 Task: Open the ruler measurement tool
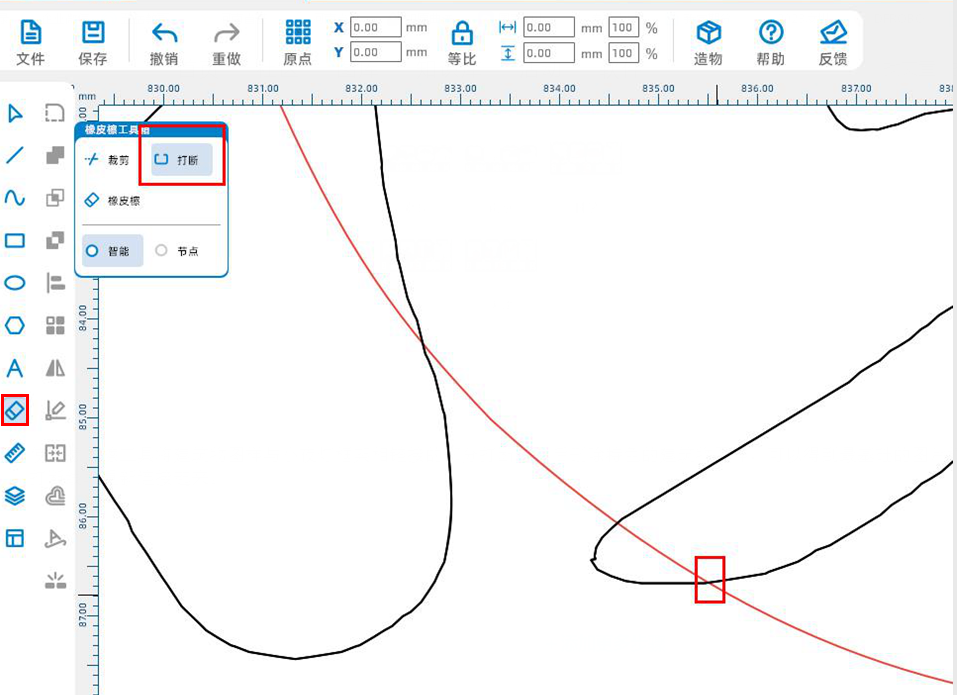point(15,453)
